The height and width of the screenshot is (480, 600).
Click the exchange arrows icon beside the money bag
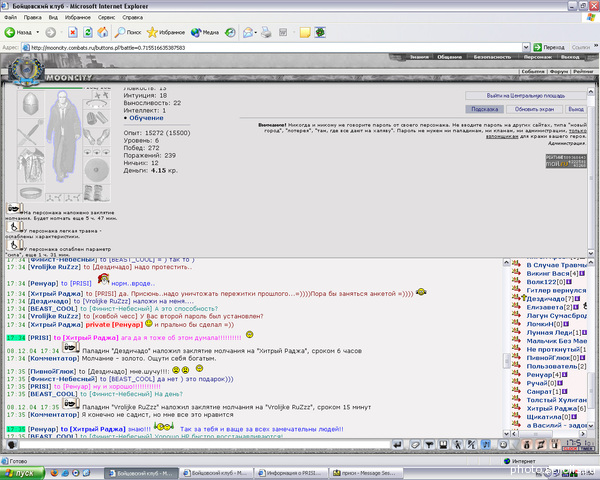(541, 444)
